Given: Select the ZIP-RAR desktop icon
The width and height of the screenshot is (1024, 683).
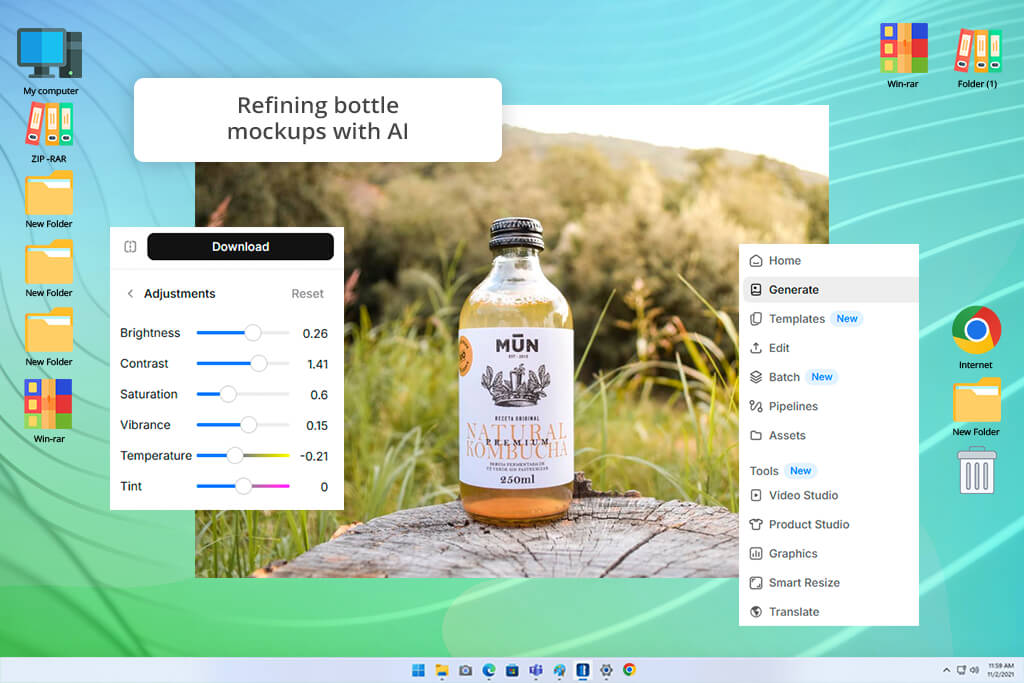Looking at the screenshot, I should pos(49,133).
